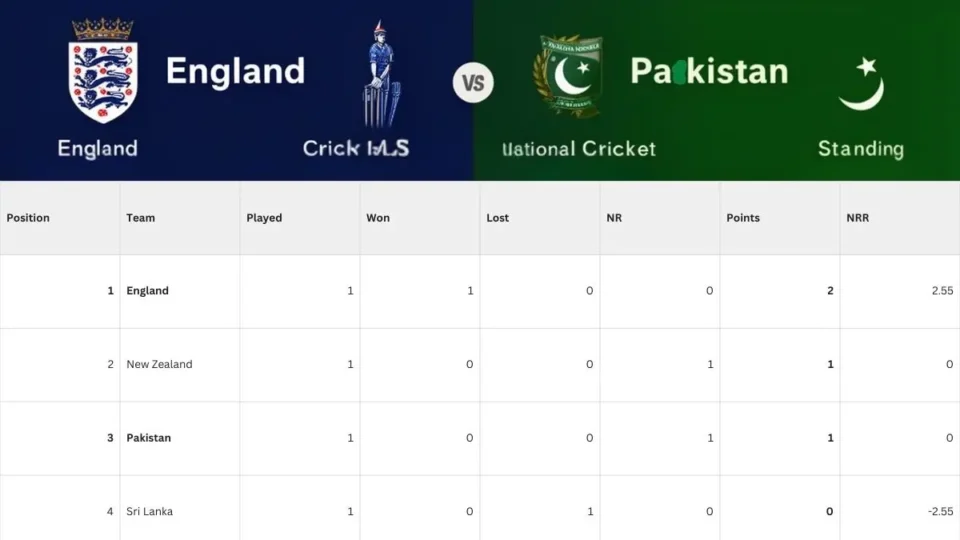Click the Won column header

(x=378, y=218)
